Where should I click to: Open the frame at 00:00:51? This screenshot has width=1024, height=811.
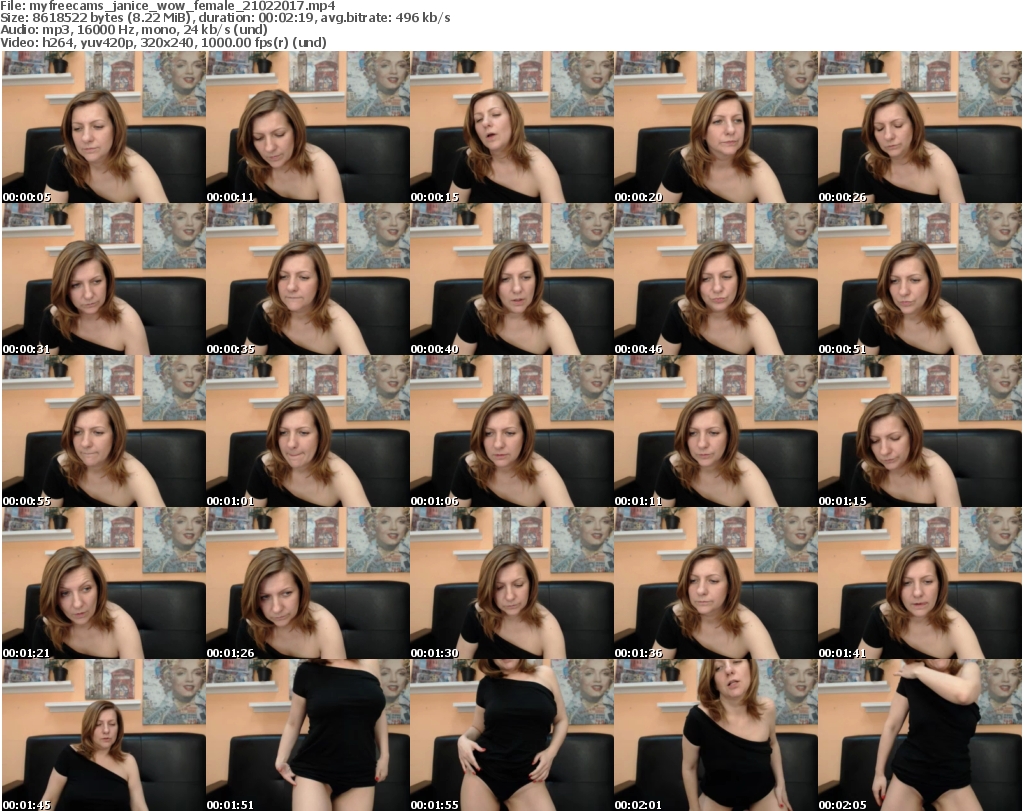tap(920, 279)
